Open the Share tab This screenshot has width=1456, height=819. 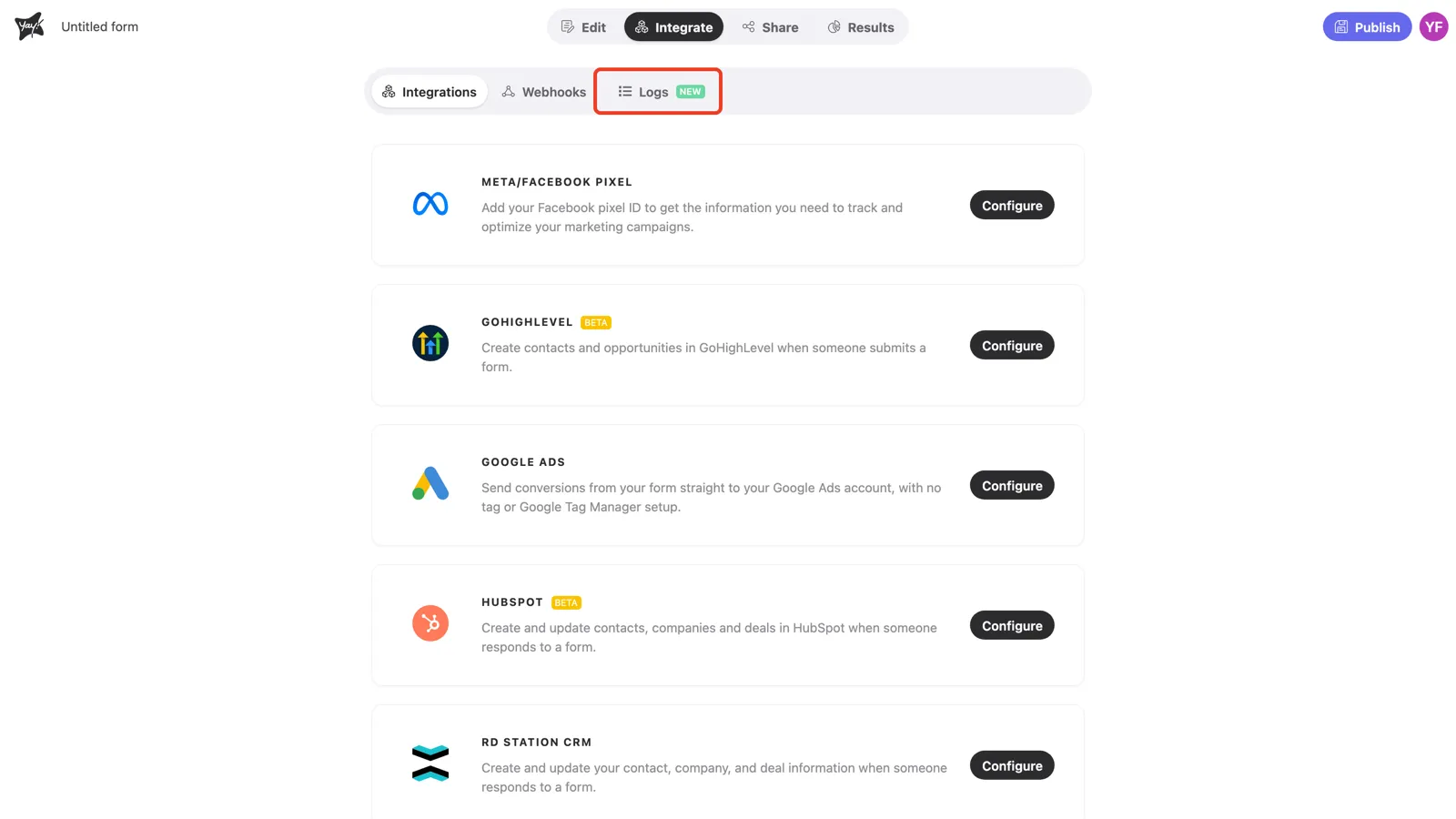click(770, 27)
